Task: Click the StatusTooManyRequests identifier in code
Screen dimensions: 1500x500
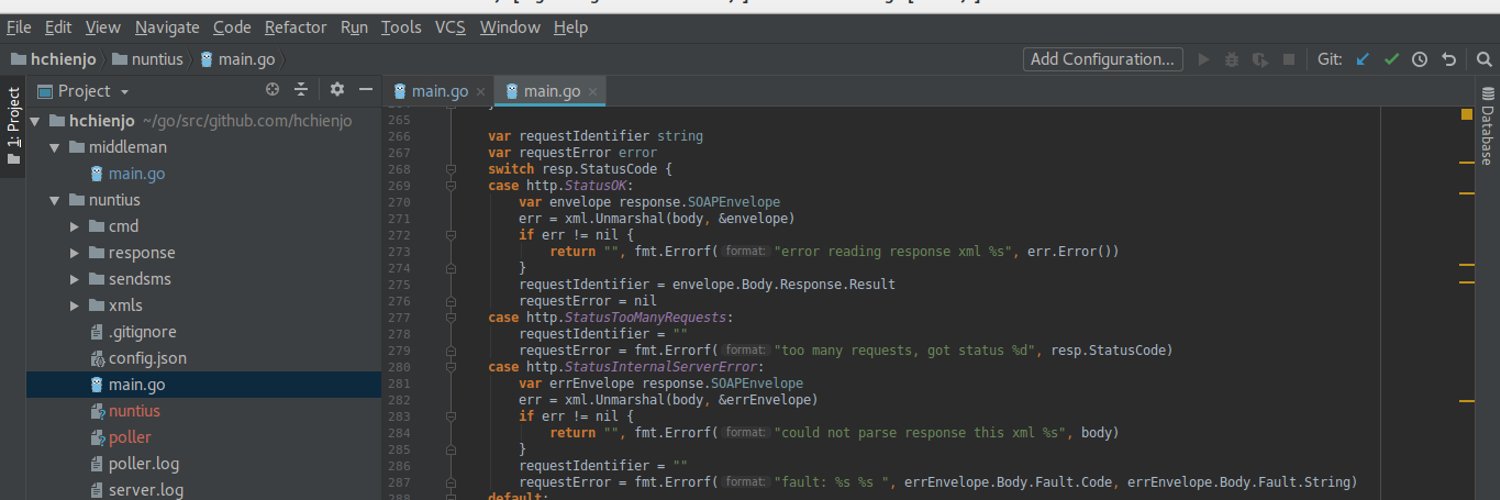Action: [x=646, y=317]
